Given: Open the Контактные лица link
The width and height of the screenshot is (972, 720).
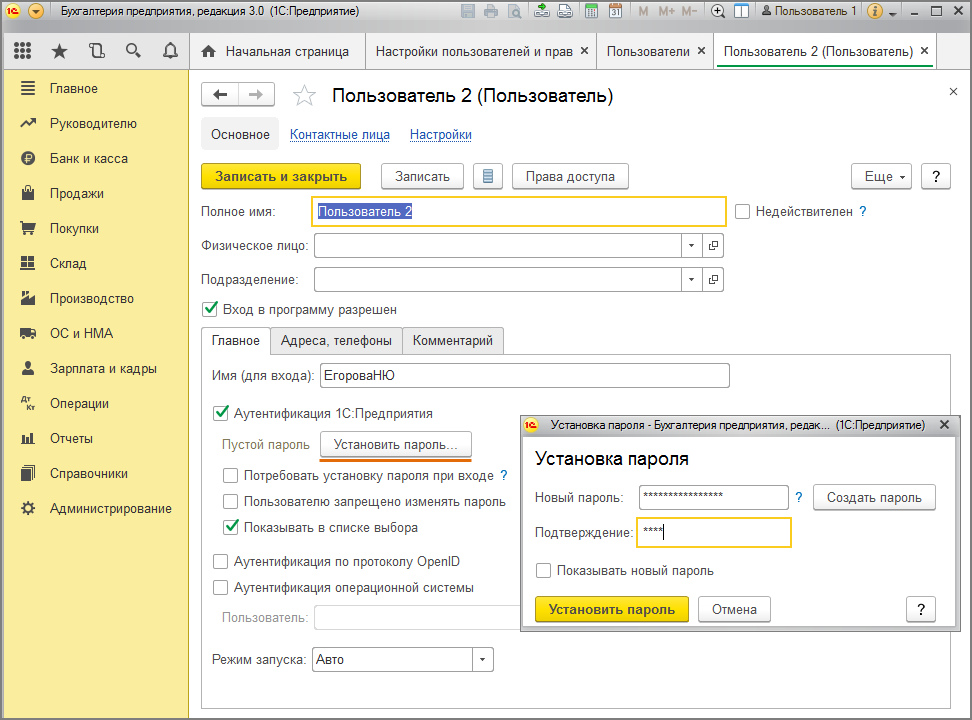Looking at the screenshot, I should 340,135.
